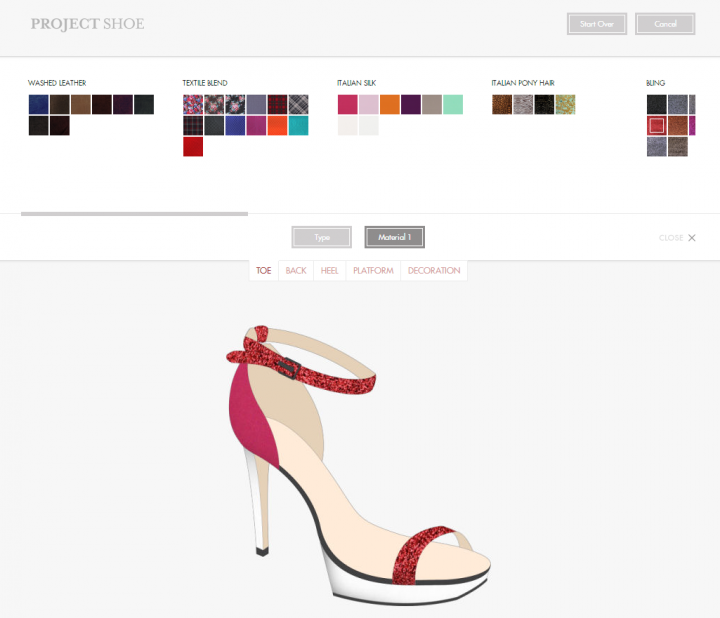The height and width of the screenshot is (618, 720).
Task: Switch to the TOE tab
Action: 264,270
